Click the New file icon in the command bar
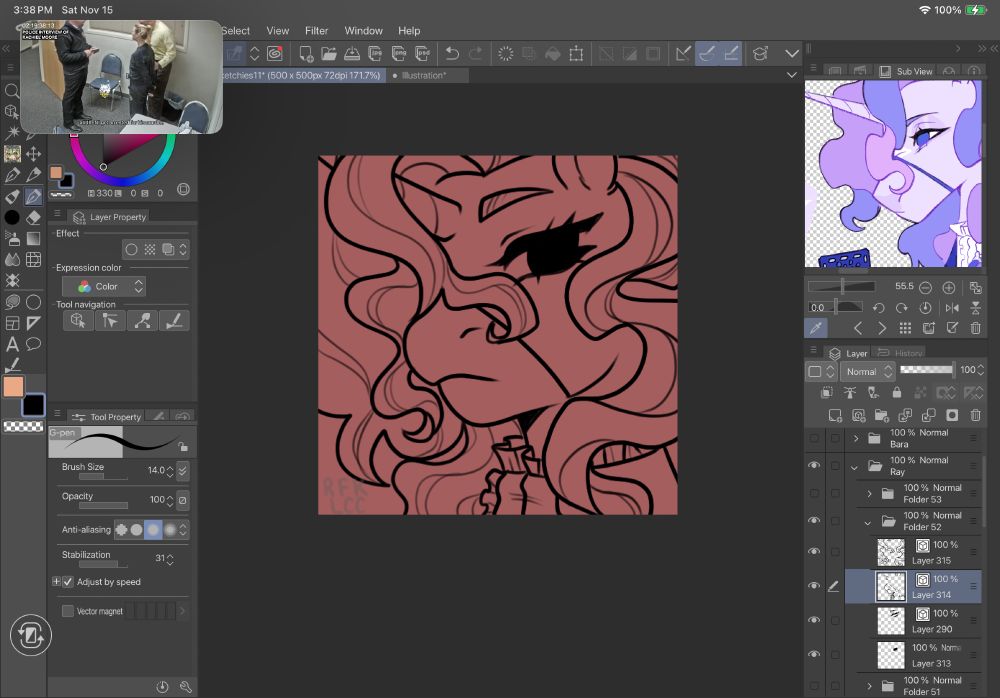This screenshot has height=698, width=1000. tap(307, 54)
